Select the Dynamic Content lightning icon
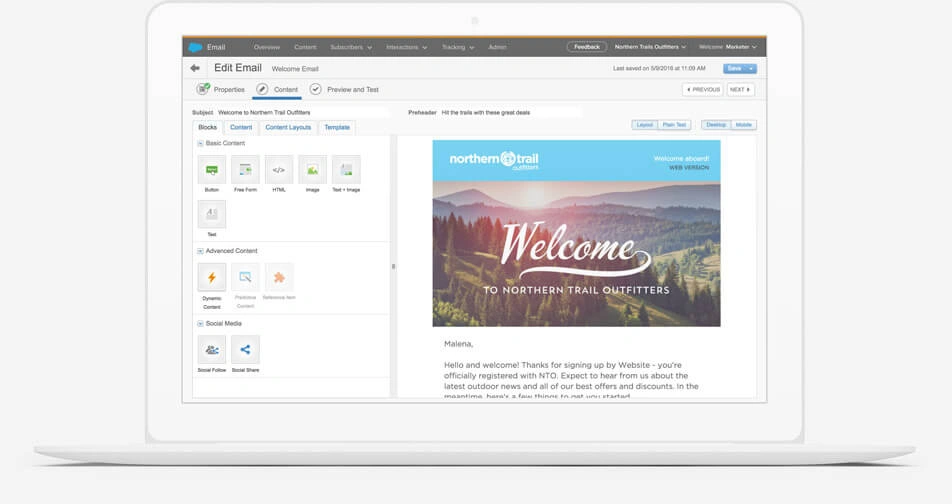This screenshot has height=504, width=952. [212, 278]
